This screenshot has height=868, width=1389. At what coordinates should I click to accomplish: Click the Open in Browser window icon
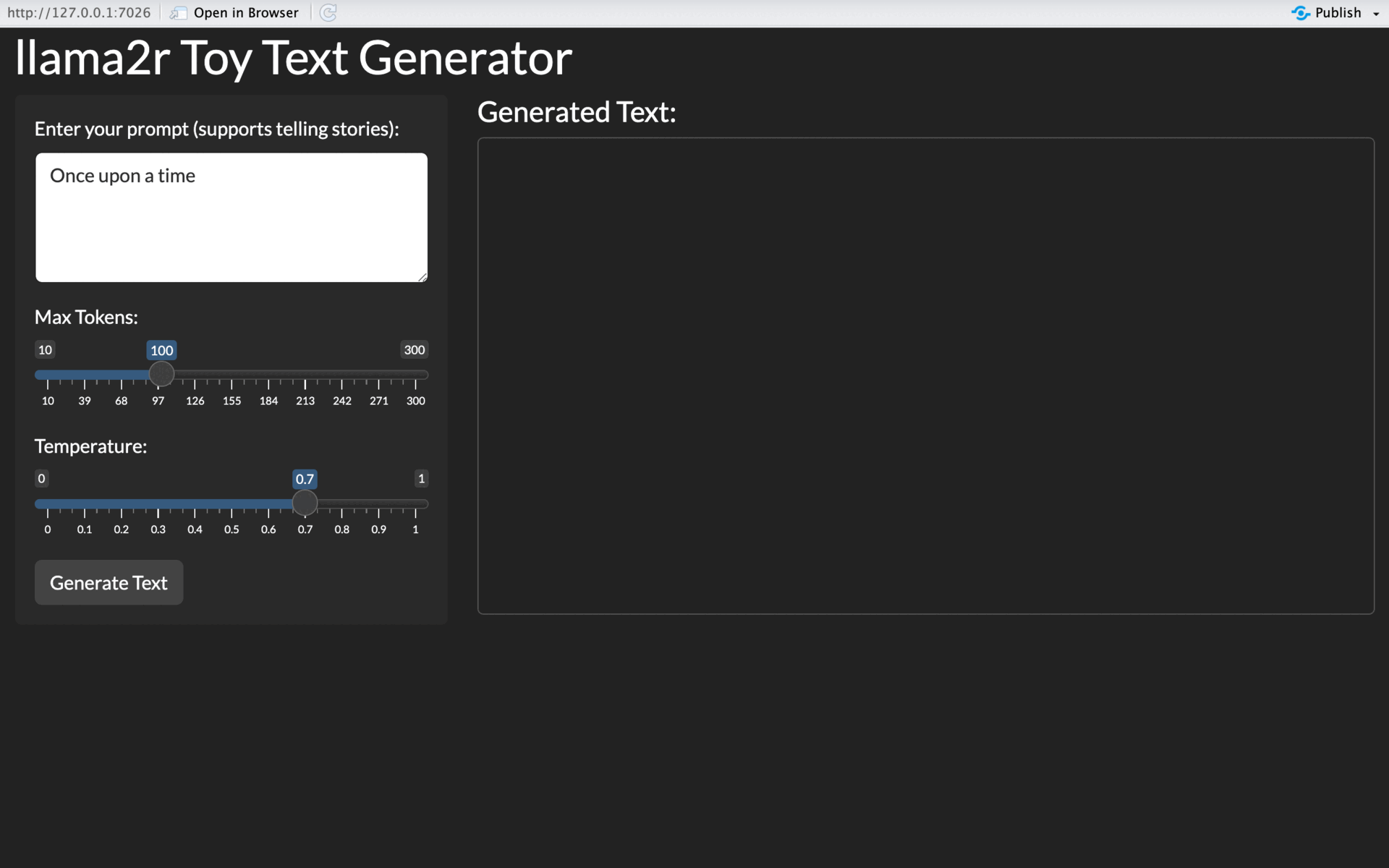coord(178,13)
